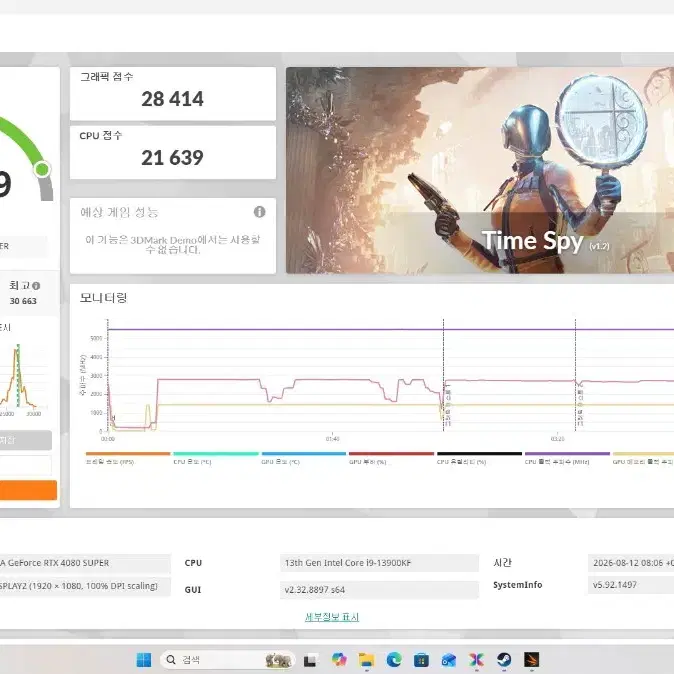Viewport: 674px width, 674px height.
Task: Click the taskbar 검색 search box
Action: (x=228, y=659)
